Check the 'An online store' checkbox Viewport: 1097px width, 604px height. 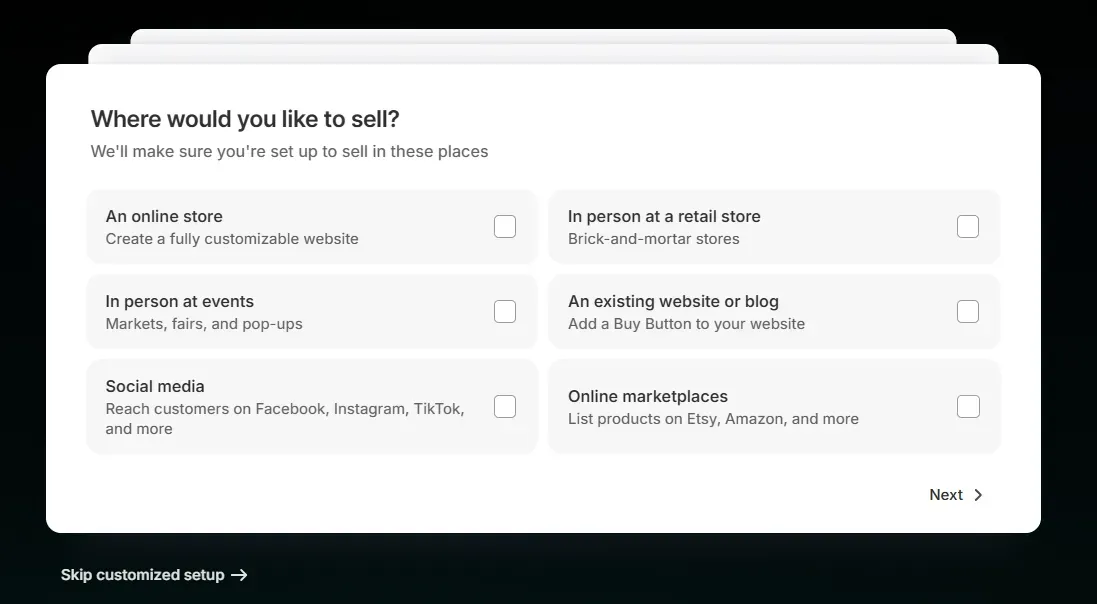click(505, 226)
